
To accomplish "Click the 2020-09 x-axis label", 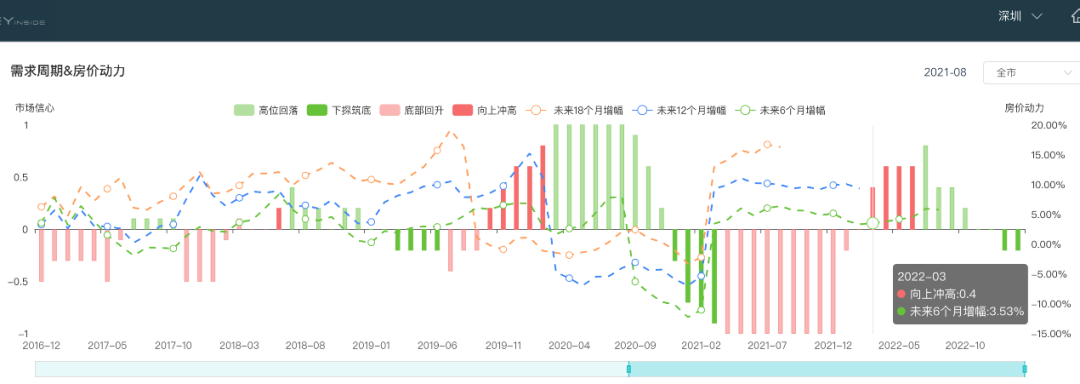I will pos(635,345).
